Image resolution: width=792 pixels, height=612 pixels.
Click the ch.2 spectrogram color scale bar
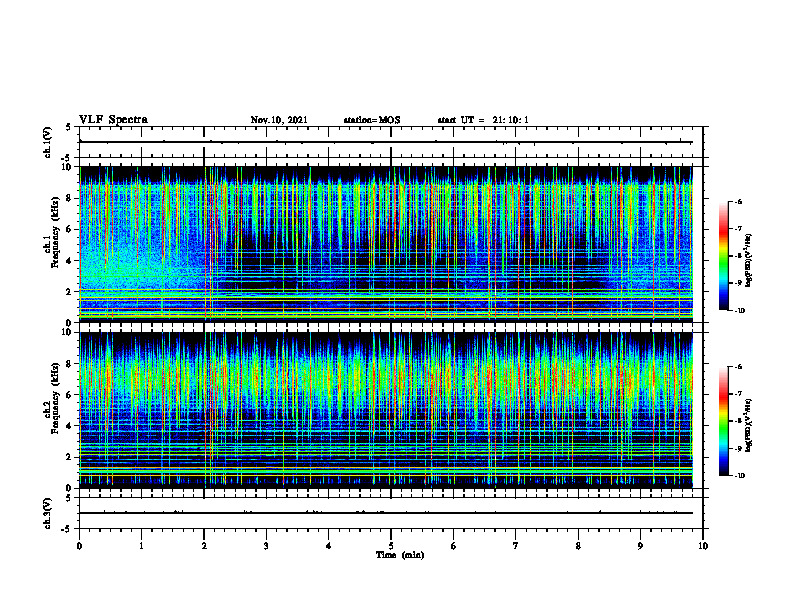click(x=724, y=421)
